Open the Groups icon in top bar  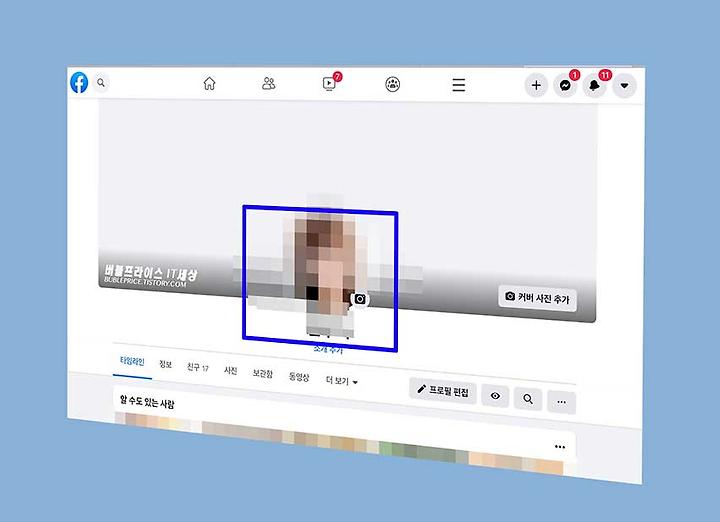click(x=393, y=84)
